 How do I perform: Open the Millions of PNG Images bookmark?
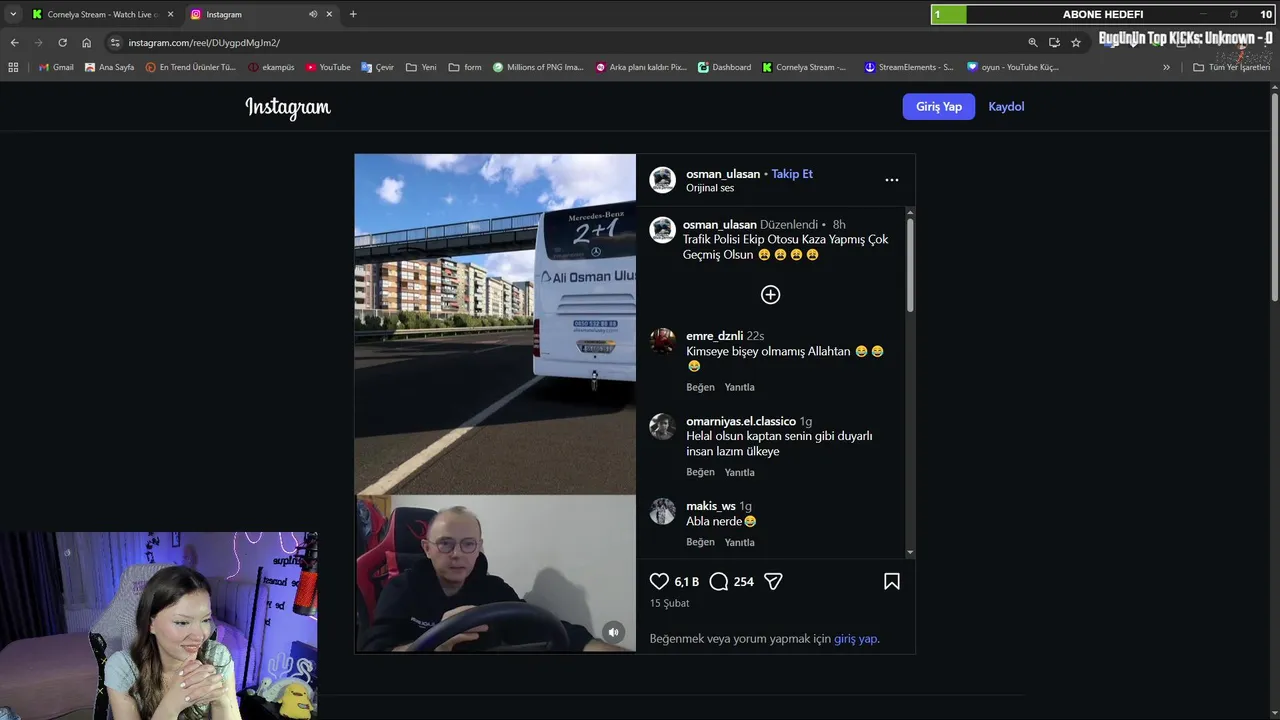click(538, 67)
